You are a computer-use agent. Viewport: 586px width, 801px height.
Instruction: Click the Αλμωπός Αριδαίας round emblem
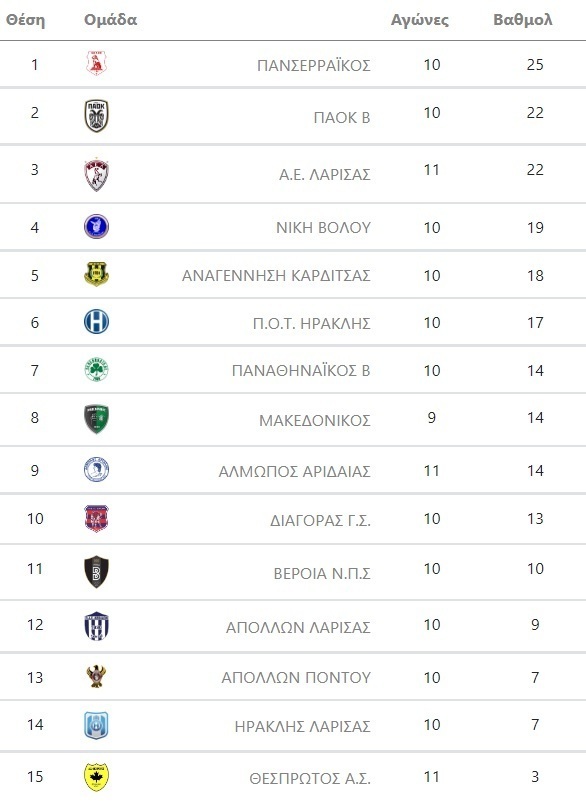[97, 470]
